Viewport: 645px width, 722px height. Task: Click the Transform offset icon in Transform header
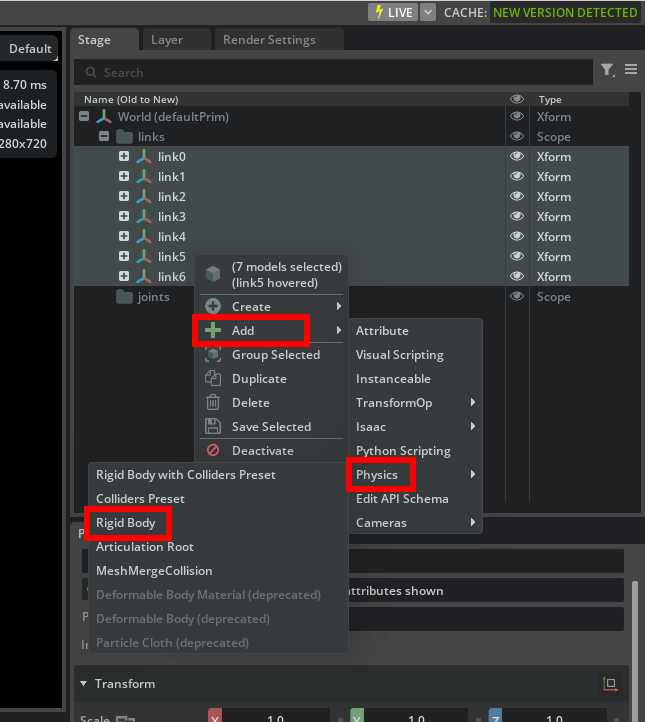point(609,684)
